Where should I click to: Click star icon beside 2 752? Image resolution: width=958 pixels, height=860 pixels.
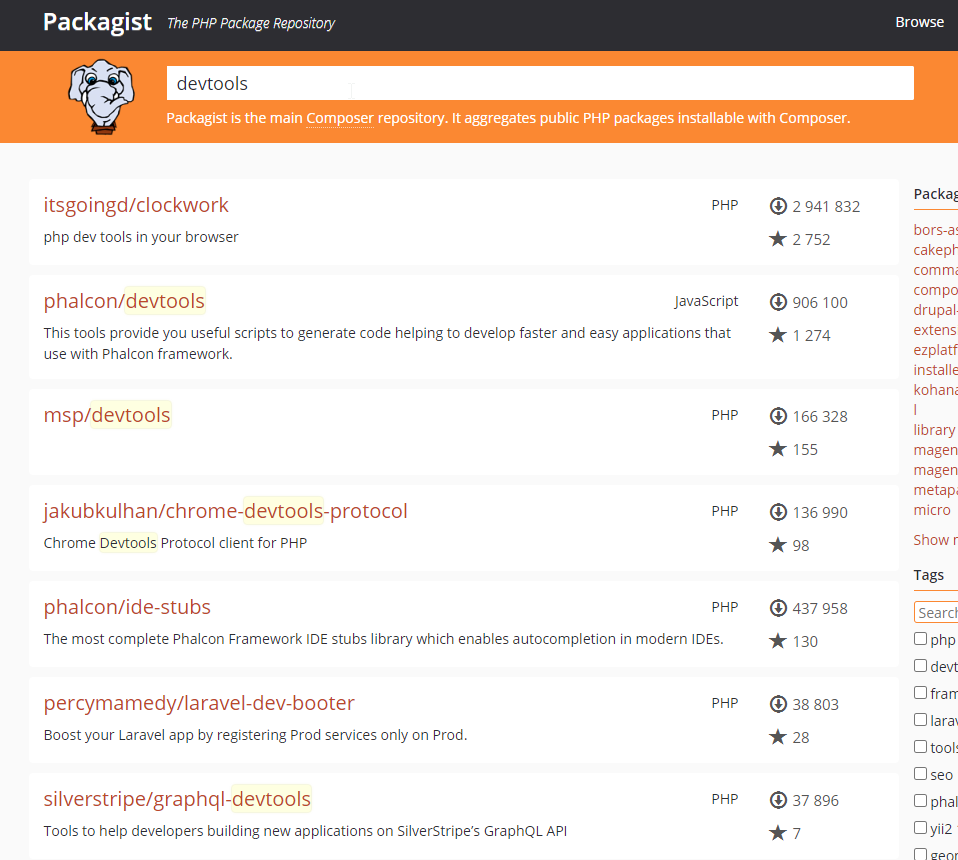(x=778, y=239)
